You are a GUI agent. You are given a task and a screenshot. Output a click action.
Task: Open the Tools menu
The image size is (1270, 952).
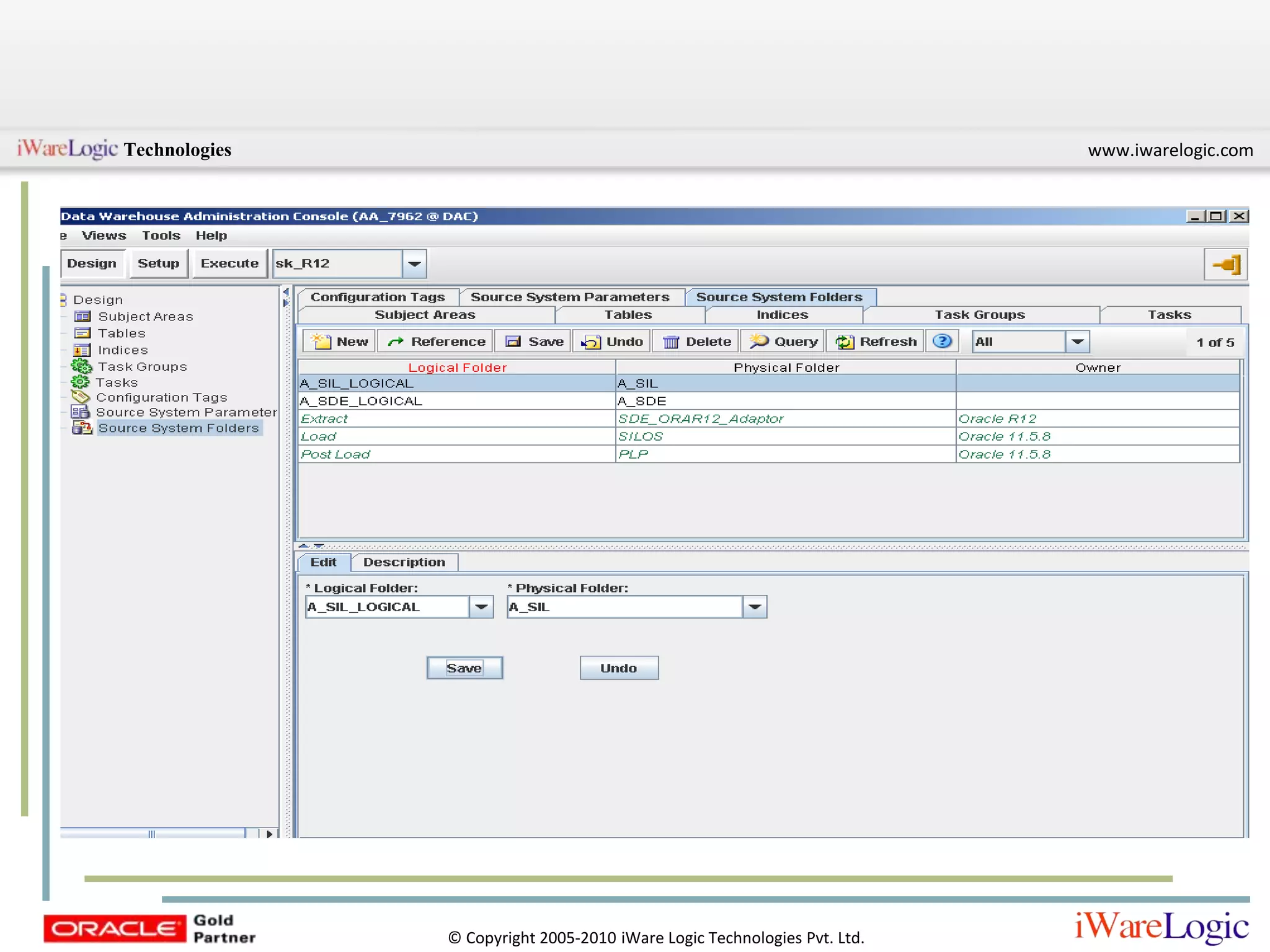click(x=161, y=236)
